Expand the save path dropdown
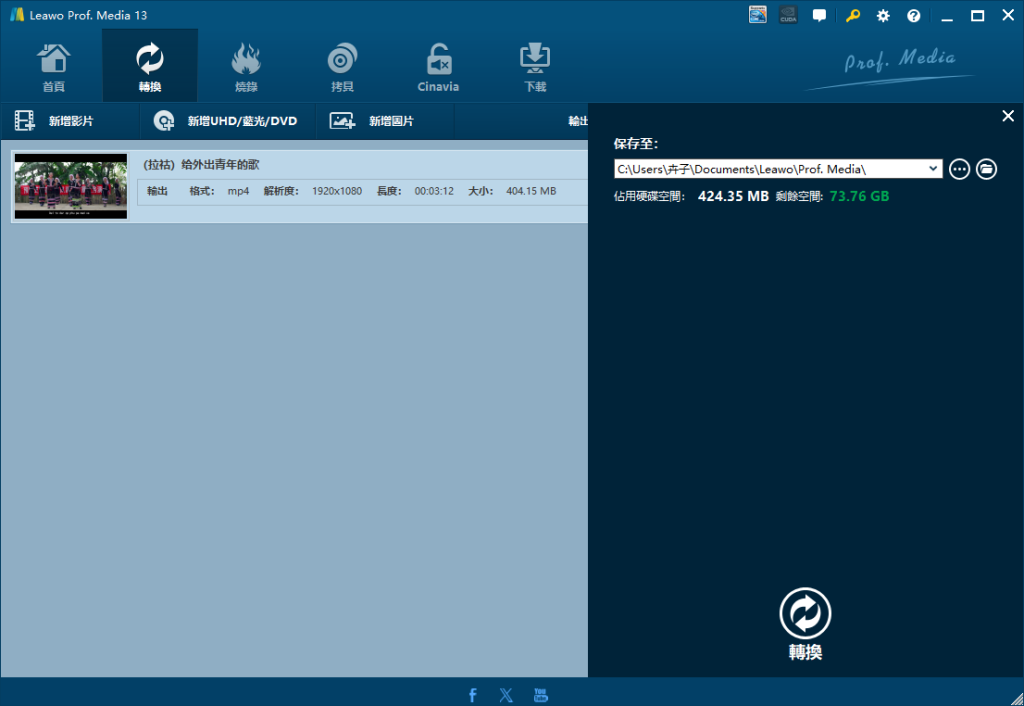 [934, 169]
